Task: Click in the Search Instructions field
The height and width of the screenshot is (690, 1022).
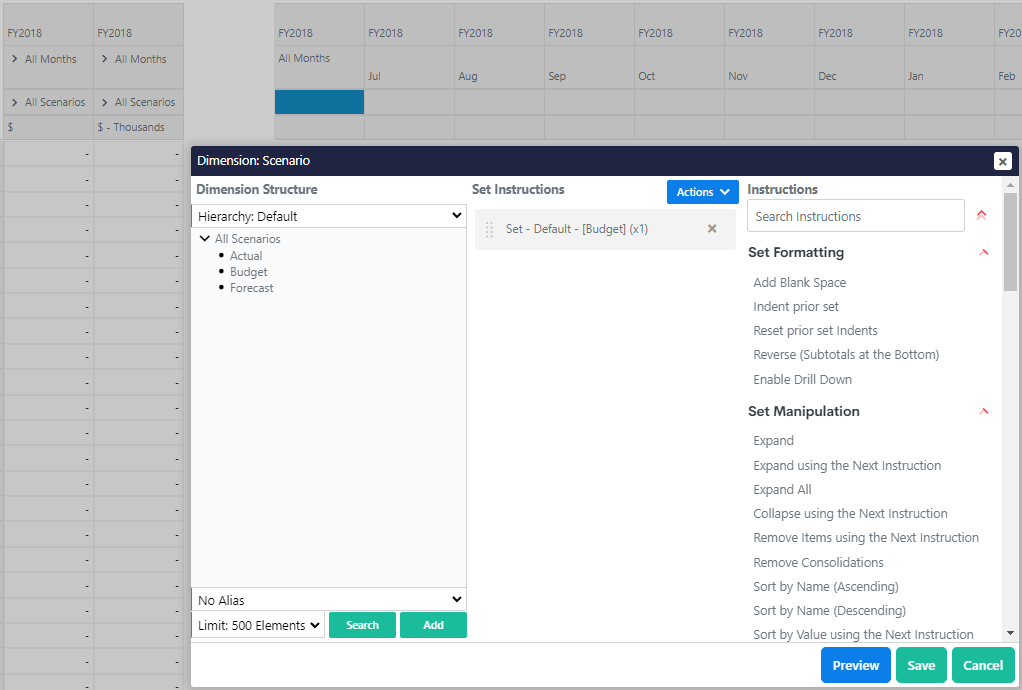Action: [x=855, y=216]
